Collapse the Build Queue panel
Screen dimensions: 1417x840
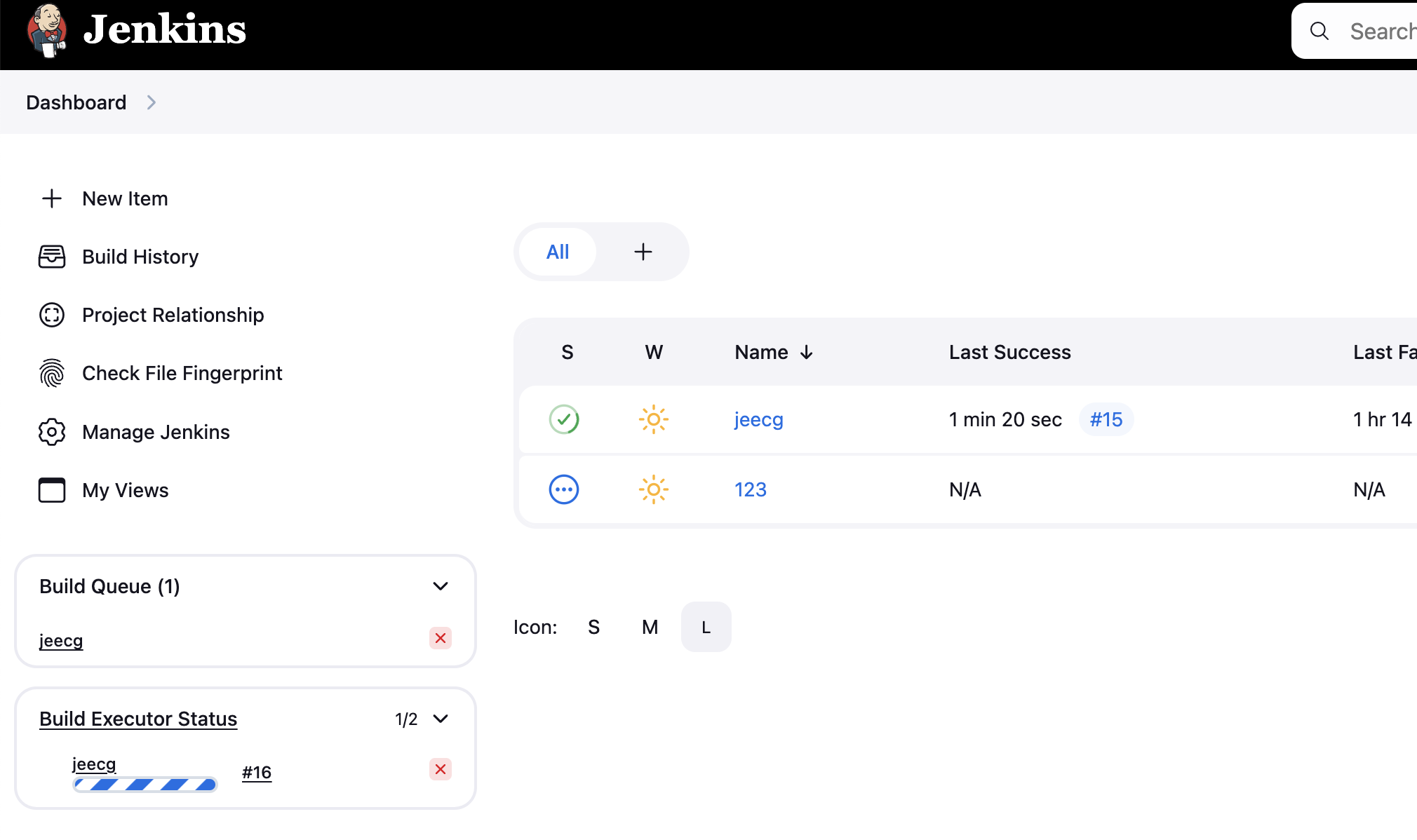(441, 586)
